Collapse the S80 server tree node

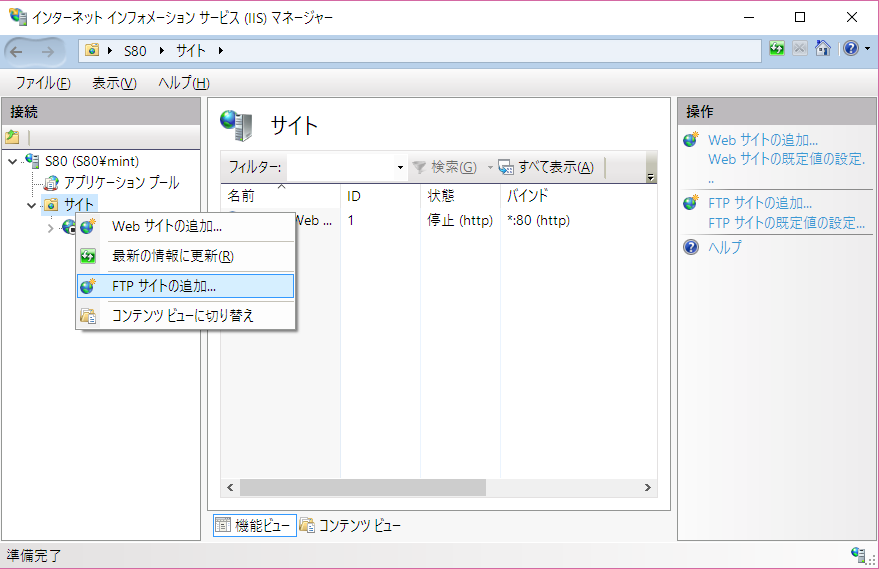pyautogui.click(x=12, y=161)
